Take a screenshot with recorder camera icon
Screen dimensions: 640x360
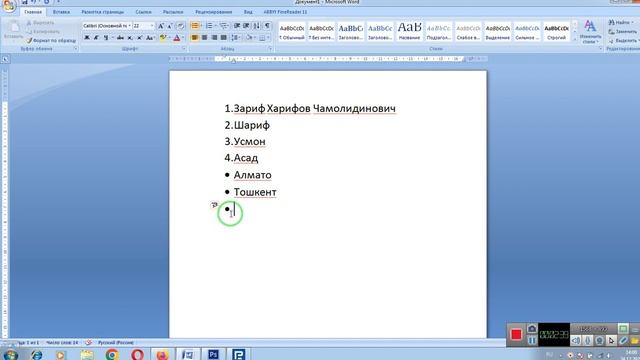click(532, 329)
